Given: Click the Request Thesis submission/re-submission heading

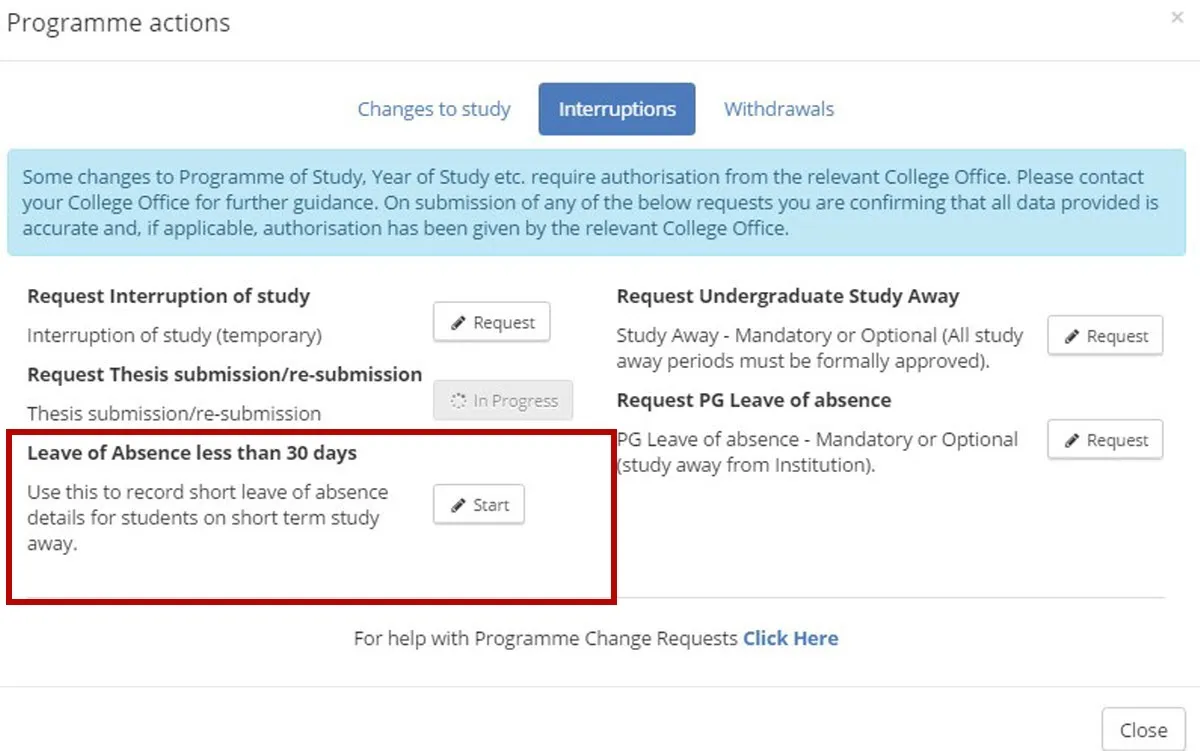Looking at the screenshot, I should pos(224,375).
